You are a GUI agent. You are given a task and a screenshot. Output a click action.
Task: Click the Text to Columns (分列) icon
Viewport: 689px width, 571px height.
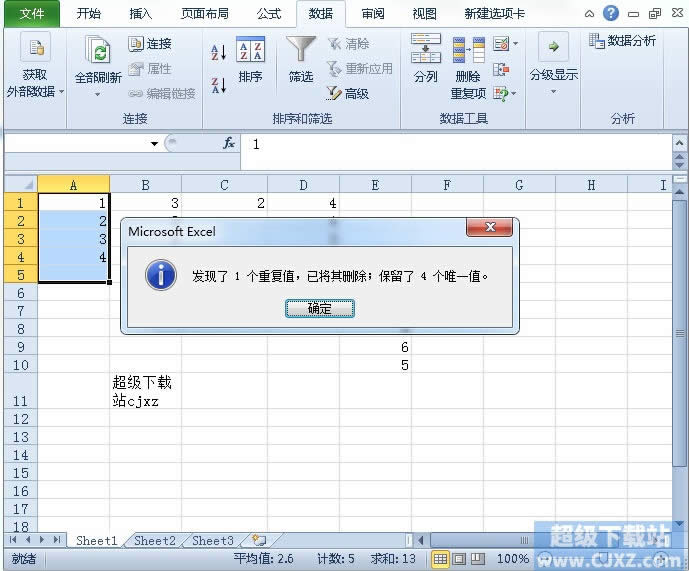(426, 50)
